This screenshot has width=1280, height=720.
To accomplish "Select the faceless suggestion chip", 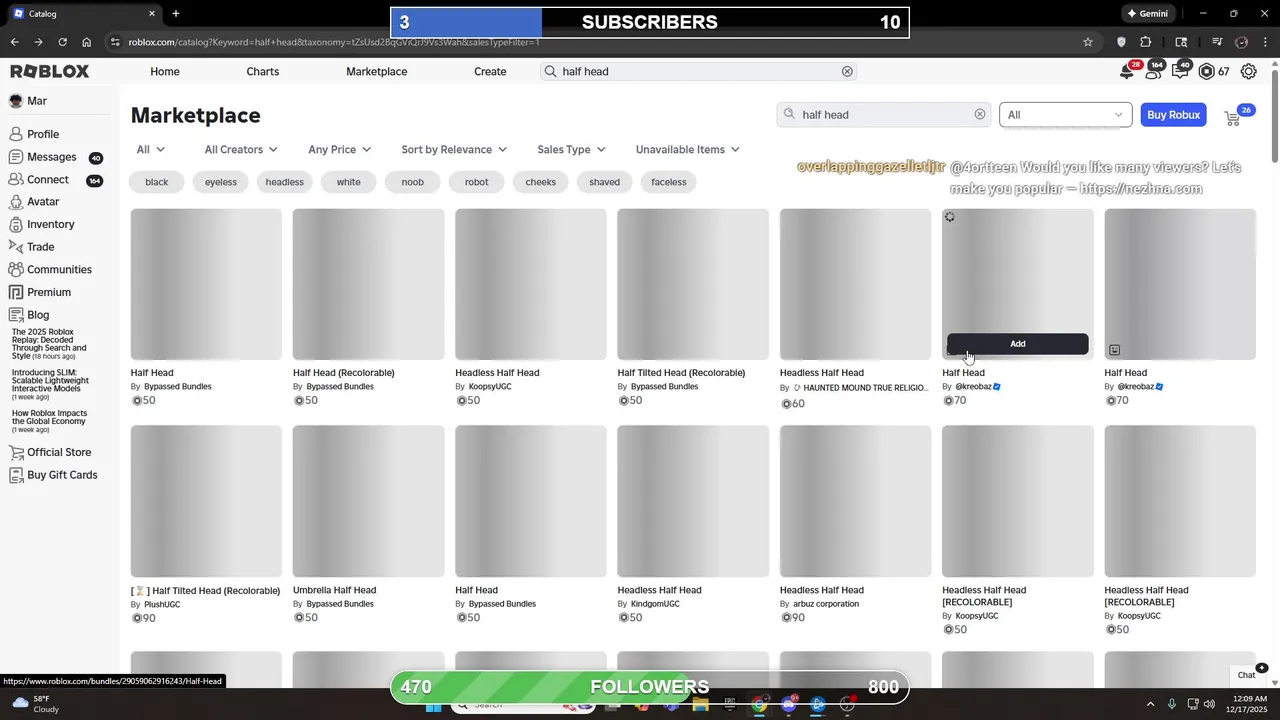I will (x=669, y=182).
